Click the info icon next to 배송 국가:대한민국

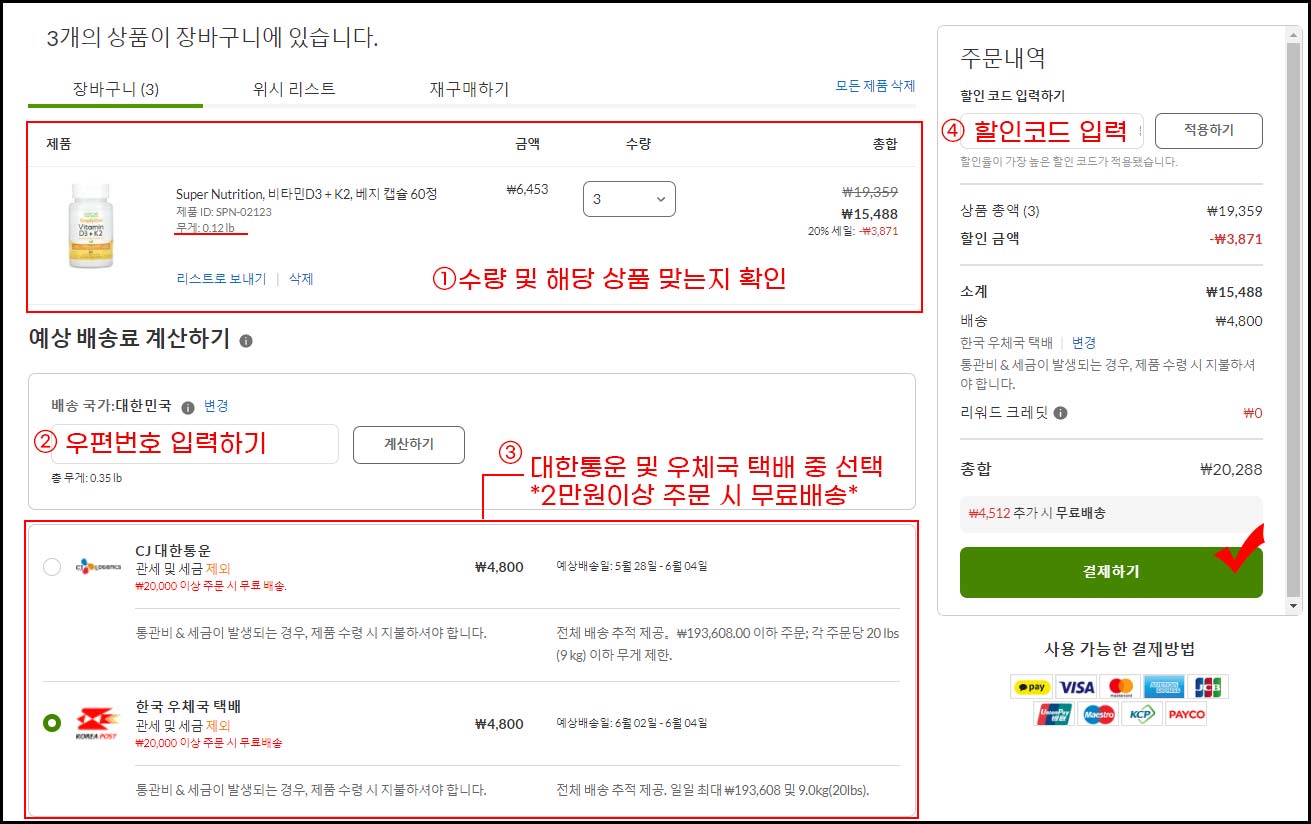pyautogui.click(x=187, y=407)
